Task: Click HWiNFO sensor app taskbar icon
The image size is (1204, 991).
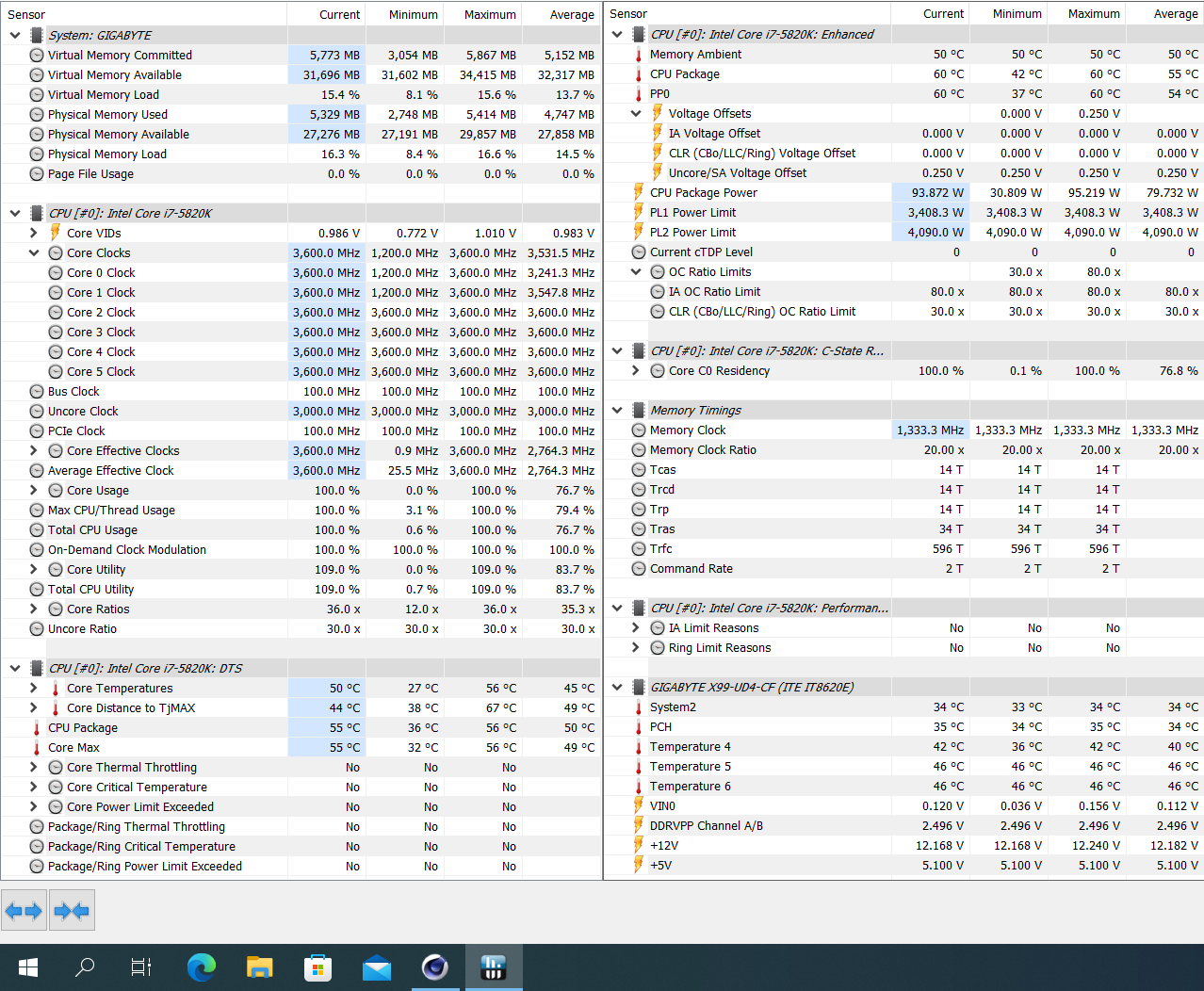Action: click(x=493, y=967)
